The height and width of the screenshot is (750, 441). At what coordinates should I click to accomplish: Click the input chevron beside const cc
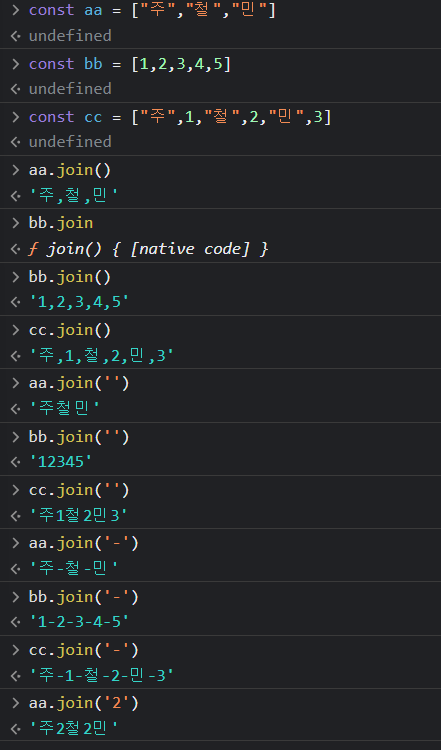(x=15, y=117)
